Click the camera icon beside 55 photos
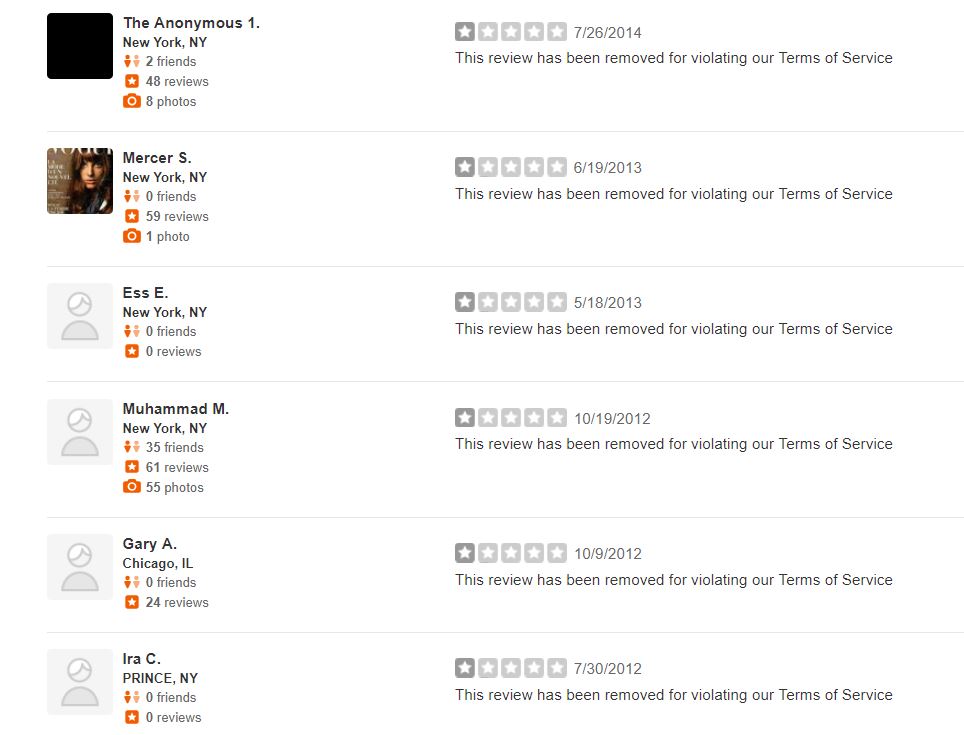The image size is (964, 735). pyautogui.click(x=132, y=487)
